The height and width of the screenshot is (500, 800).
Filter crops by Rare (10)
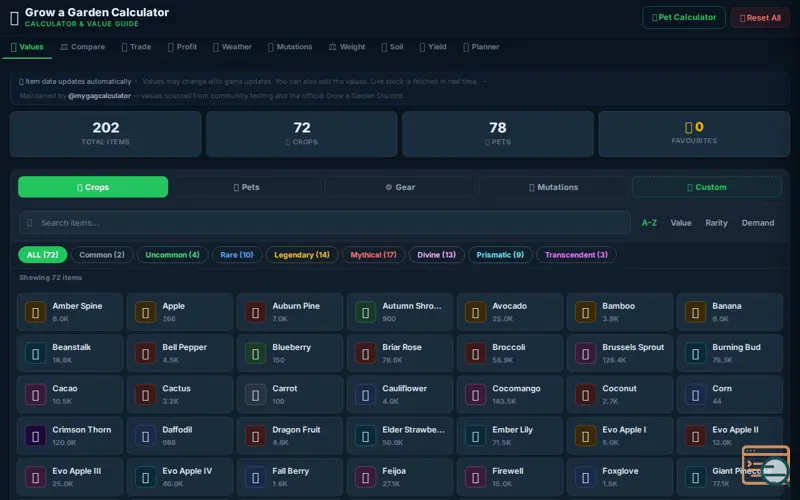[237, 255]
